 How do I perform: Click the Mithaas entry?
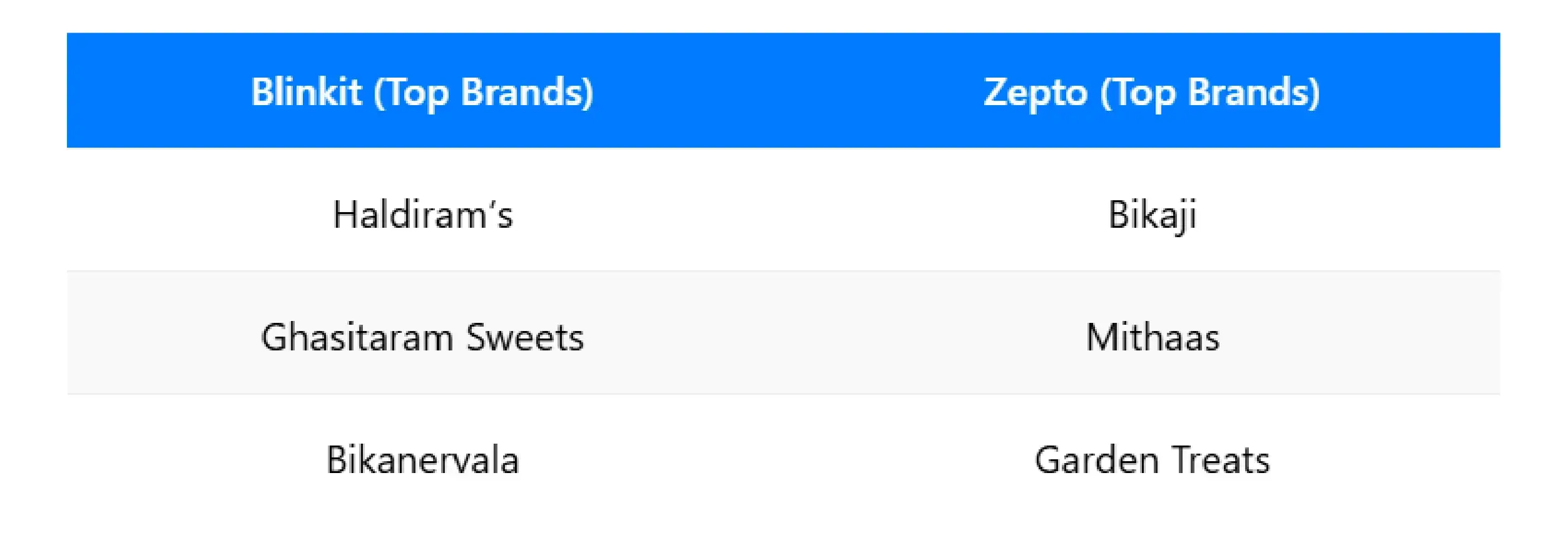tap(1153, 337)
